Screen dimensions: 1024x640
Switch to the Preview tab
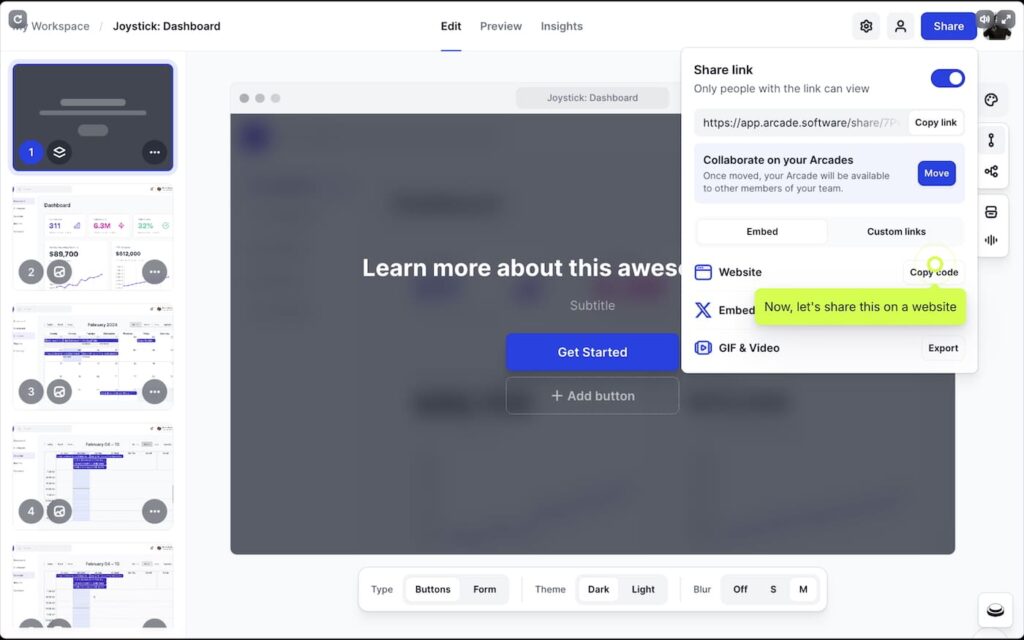[501, 26]
